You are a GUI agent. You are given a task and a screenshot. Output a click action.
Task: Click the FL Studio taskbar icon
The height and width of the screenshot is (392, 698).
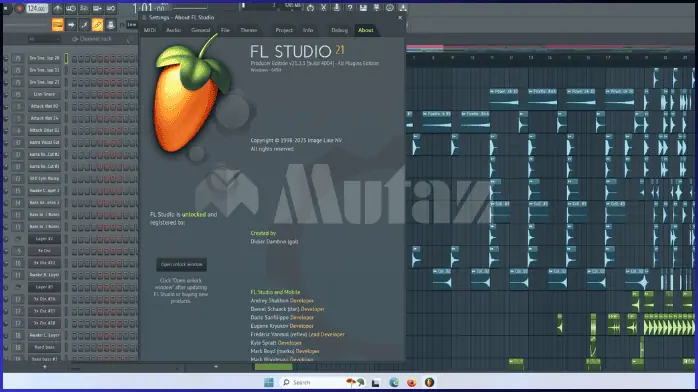point(429,382)
